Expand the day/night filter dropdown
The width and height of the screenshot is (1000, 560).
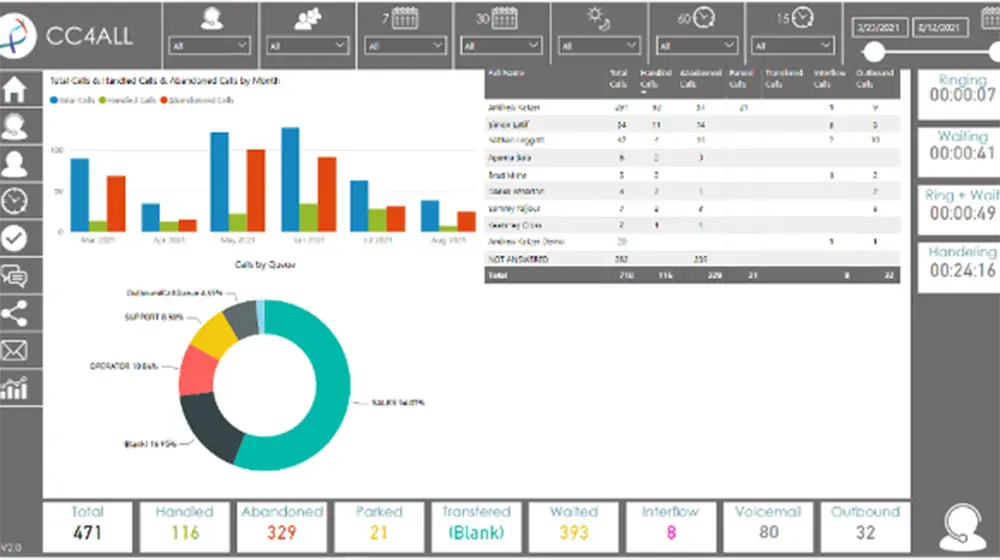coord(599,46)
